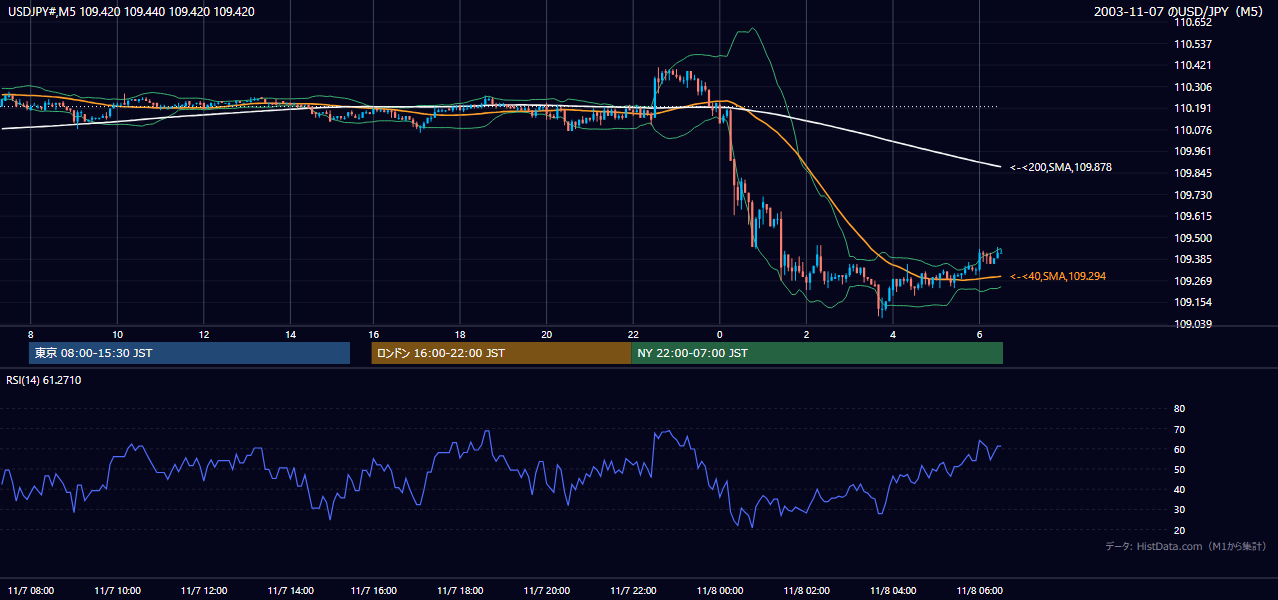Image resolution: width=1278 pixels, height=600 pixels.
Task: Click RSI scale value 70
Action: [1180, 429]
